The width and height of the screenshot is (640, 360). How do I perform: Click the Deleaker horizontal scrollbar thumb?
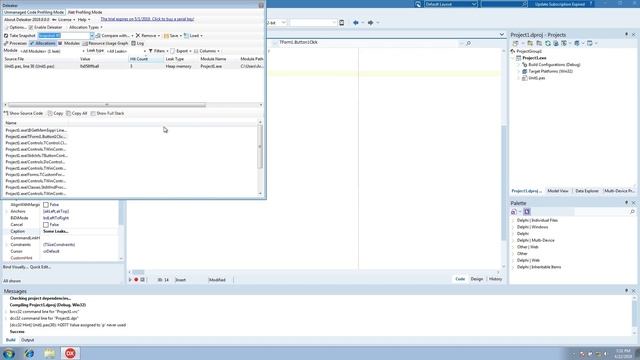pos(107,105)
